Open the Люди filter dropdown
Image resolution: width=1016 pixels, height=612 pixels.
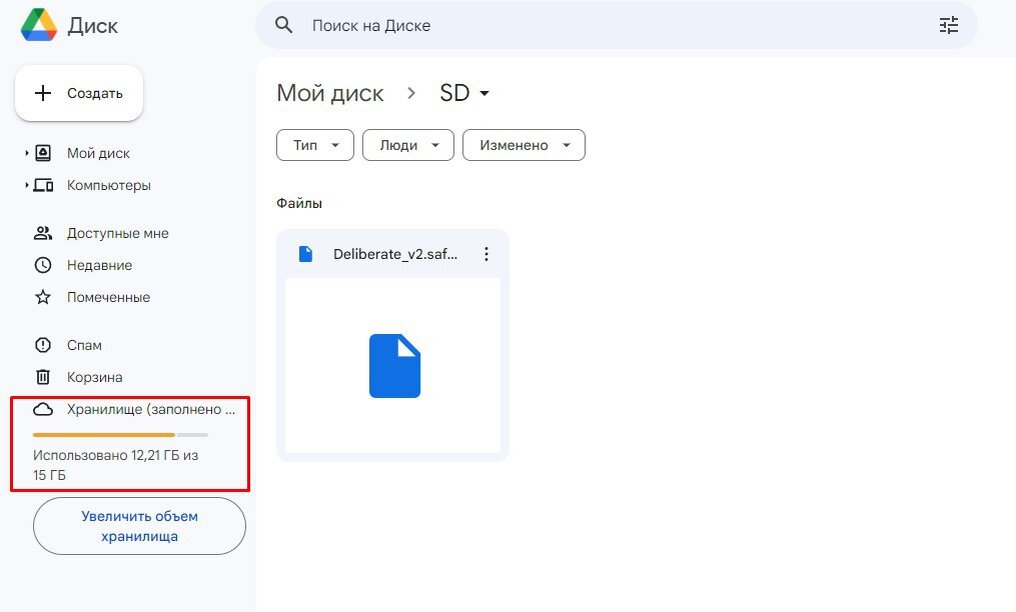[x=408, y=145]
